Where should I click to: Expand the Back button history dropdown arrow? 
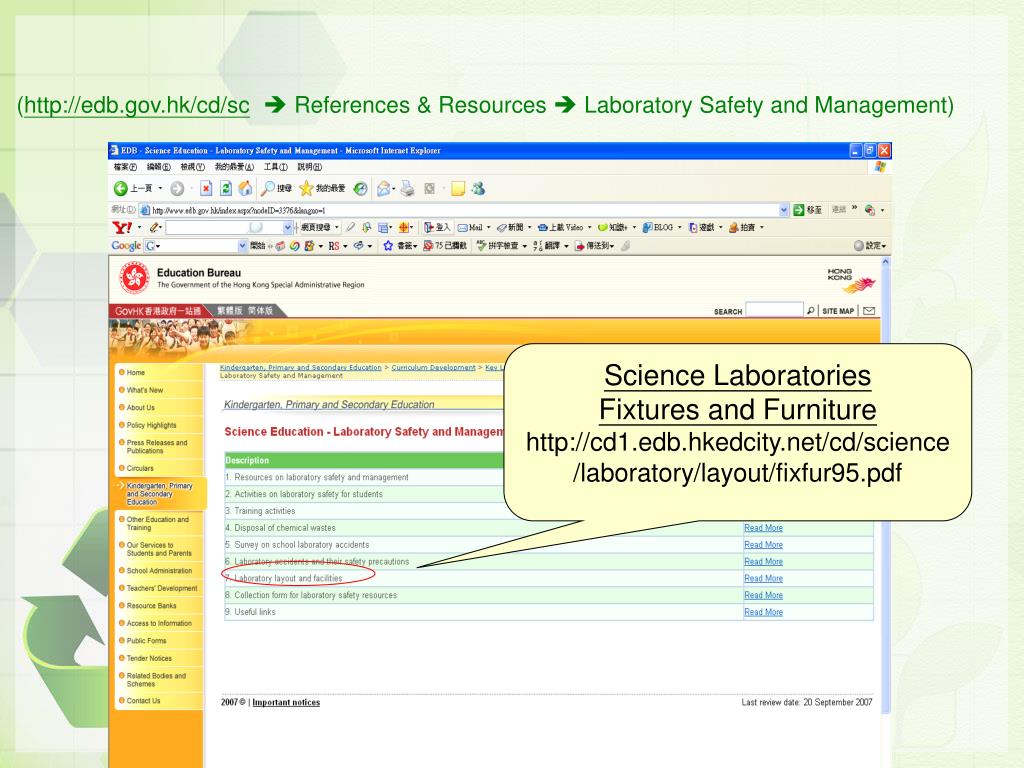161,189
